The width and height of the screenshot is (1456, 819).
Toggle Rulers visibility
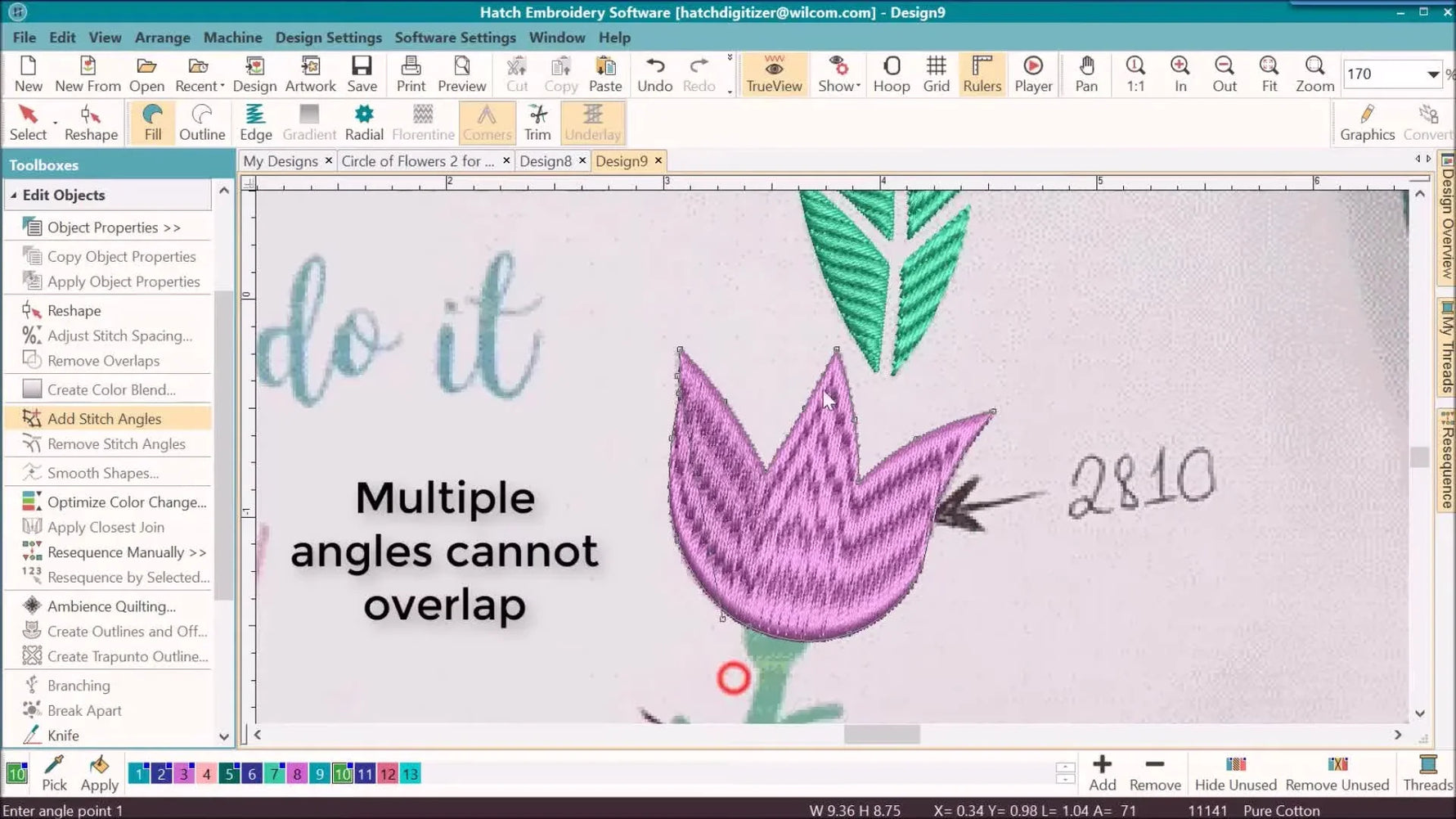click(x=982, y=74)
